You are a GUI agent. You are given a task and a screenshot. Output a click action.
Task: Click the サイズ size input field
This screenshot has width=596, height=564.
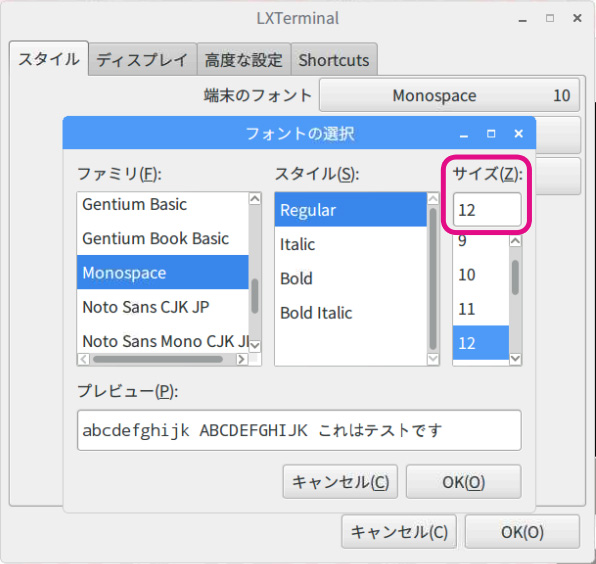click(x=487, y=209)
